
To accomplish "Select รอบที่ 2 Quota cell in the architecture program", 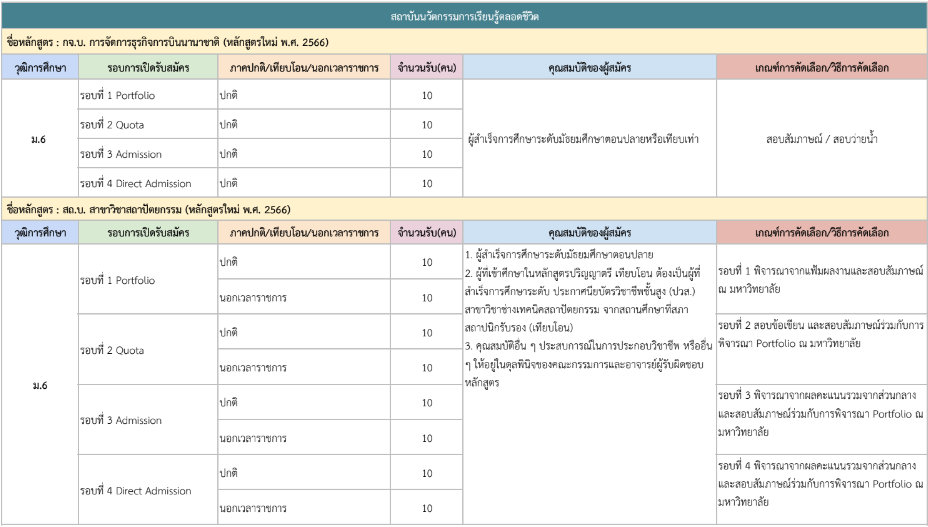I will tap(111, 351).
